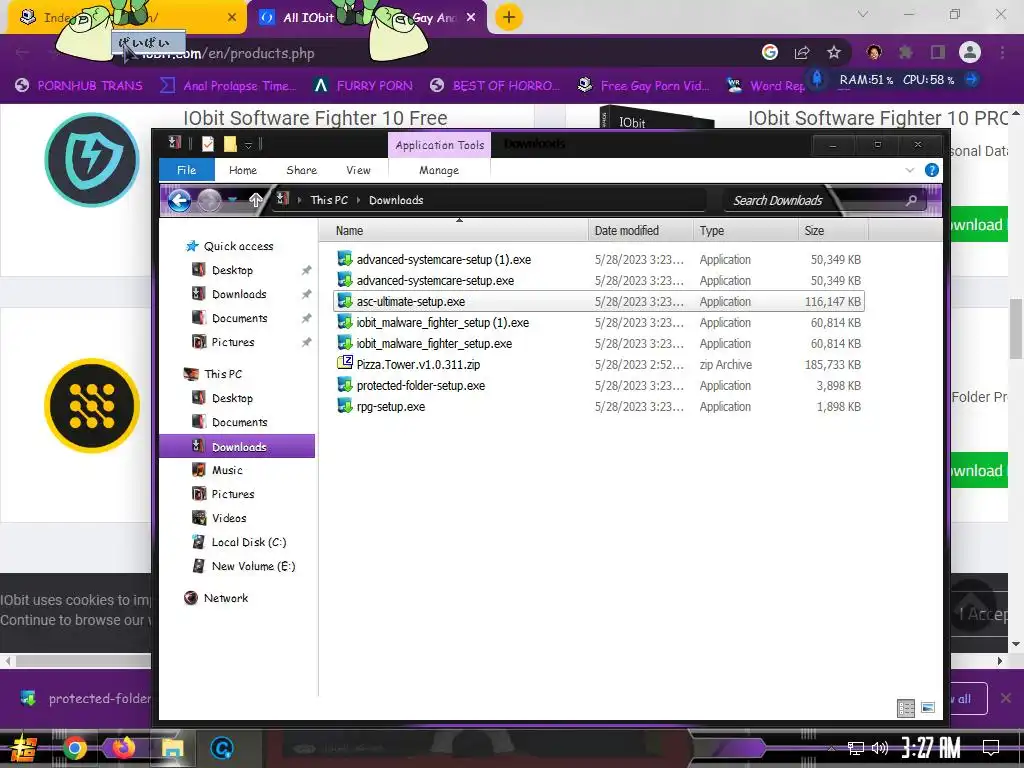Viewport: 1024px width, 768px height.
Task: Select New Volume (E:) in sidebar
Action: point(244,566)
